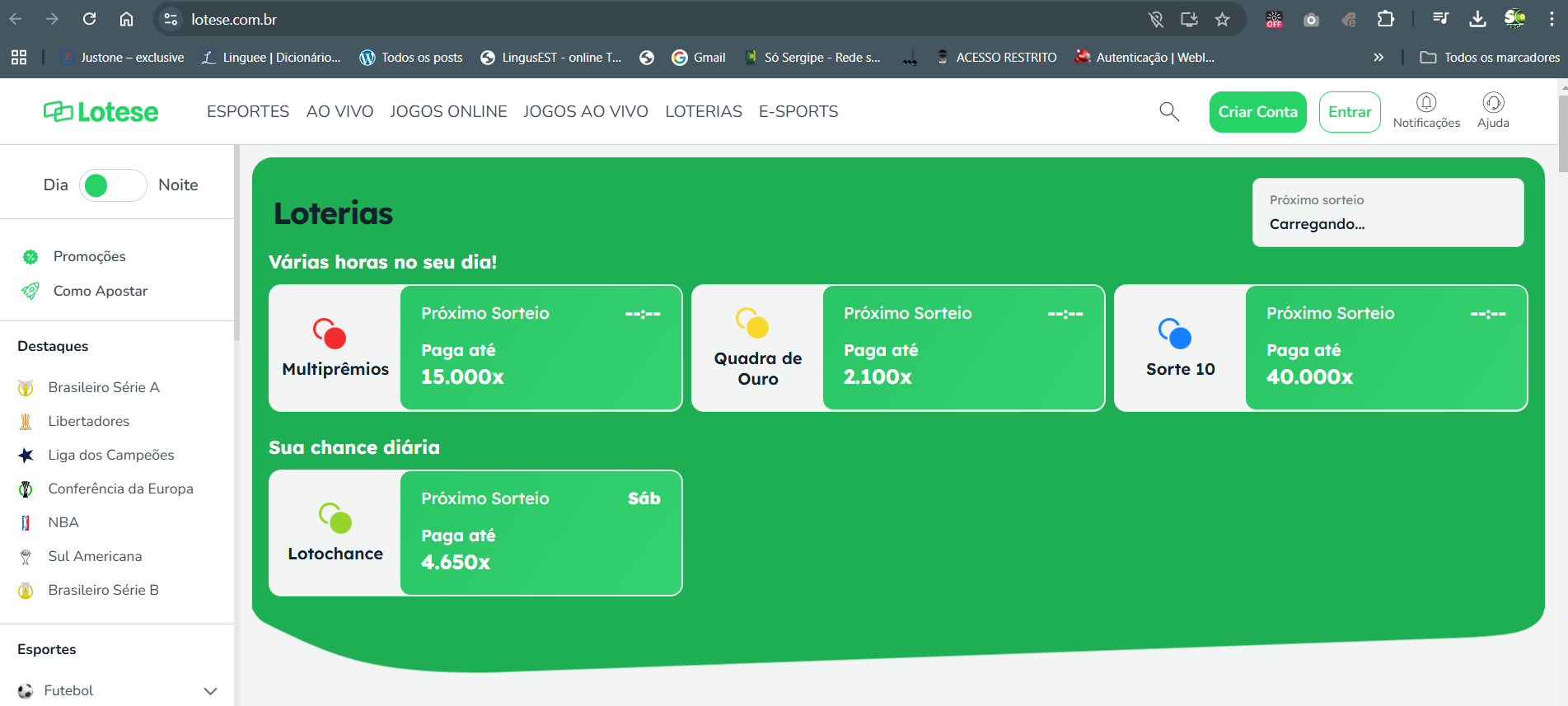
Task: Click the NBA logo icon
Action: tap(26, 522)
